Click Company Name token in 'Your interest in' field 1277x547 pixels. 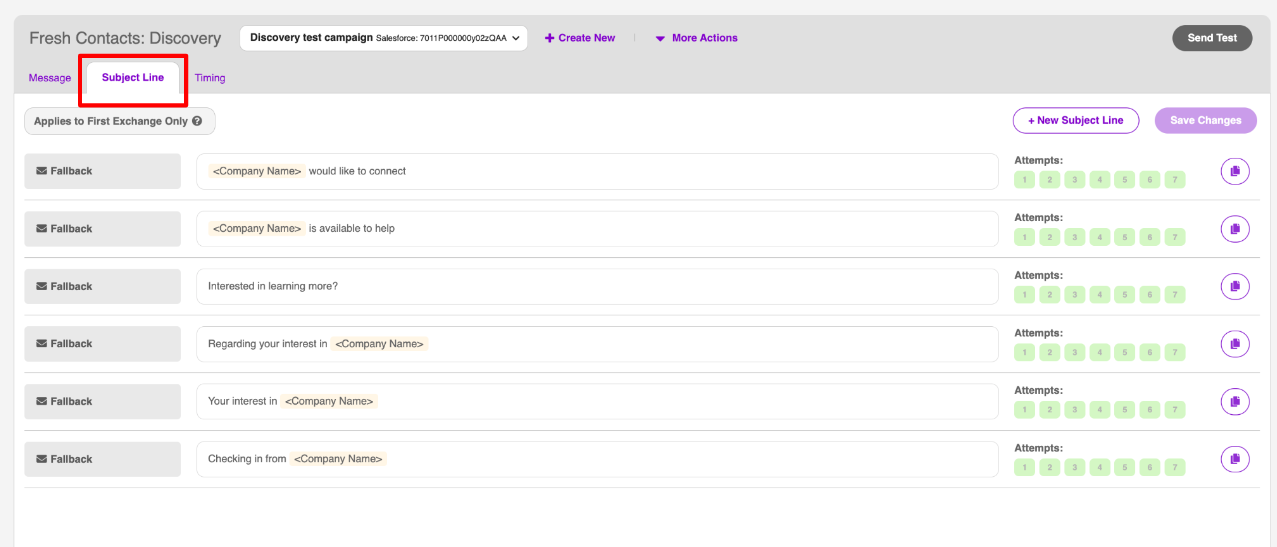tap(329, 401)
